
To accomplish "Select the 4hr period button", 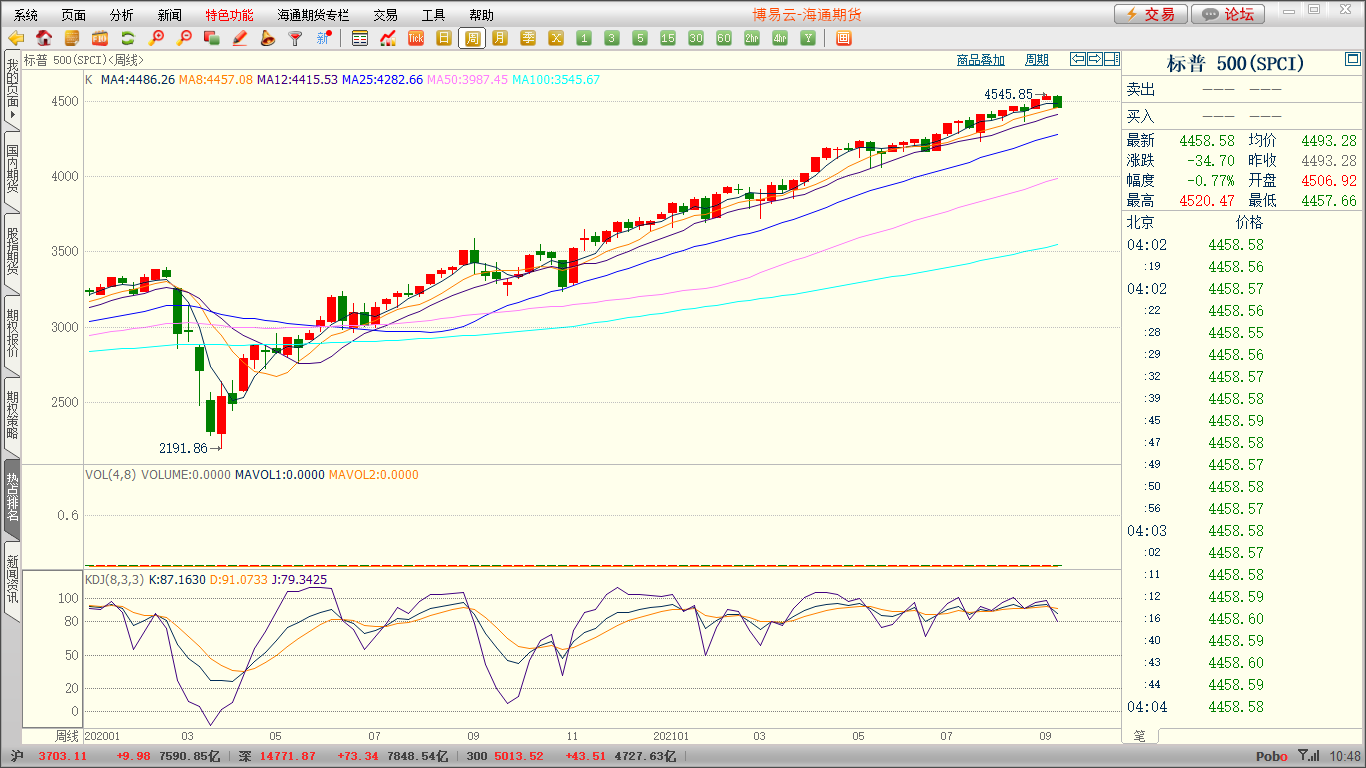I will coord(780,38).
